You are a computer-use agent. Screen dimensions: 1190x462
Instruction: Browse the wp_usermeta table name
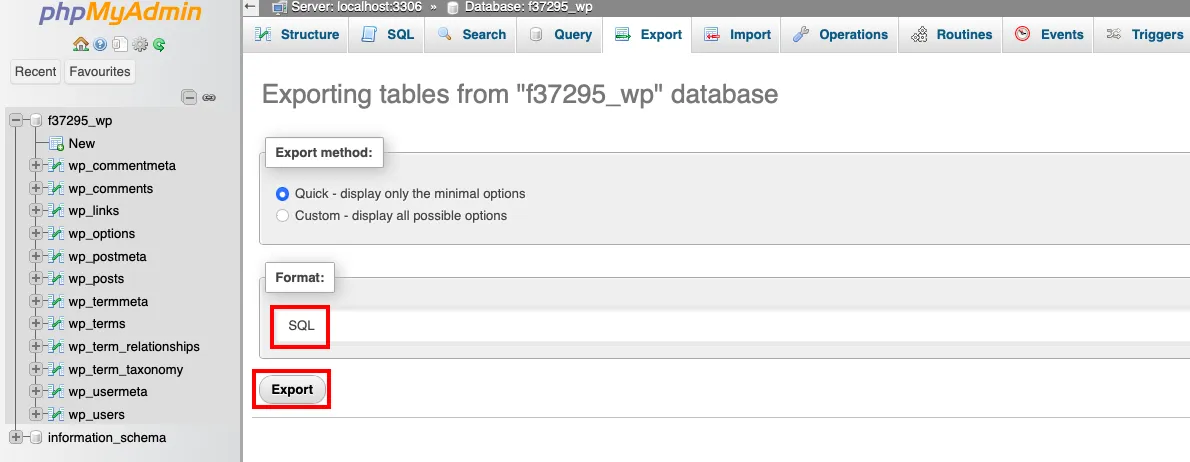[108, 391]
